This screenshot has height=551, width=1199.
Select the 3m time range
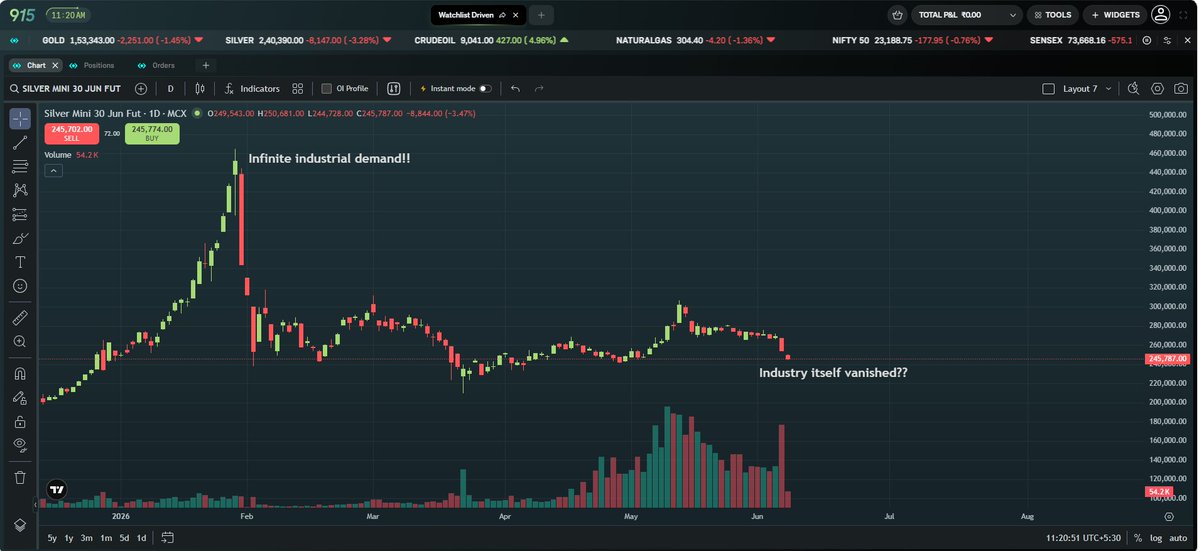87,538
